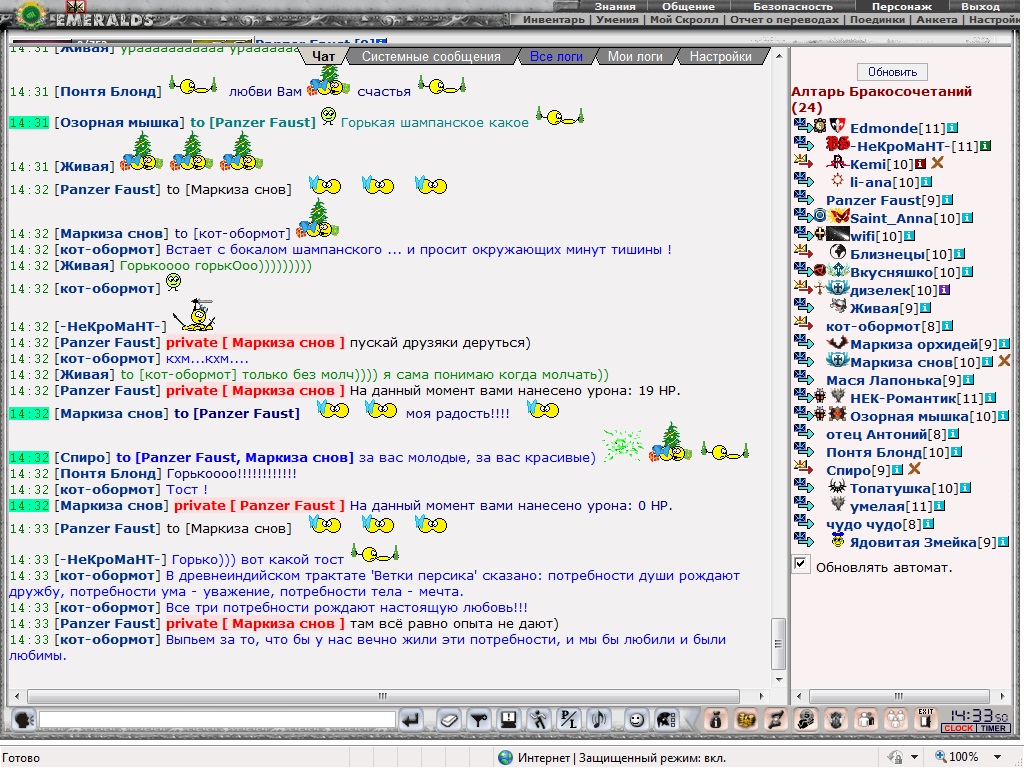Open Мой Скролл link
The height and width of the screenshot is (768, 1024).
pos(684,20)
